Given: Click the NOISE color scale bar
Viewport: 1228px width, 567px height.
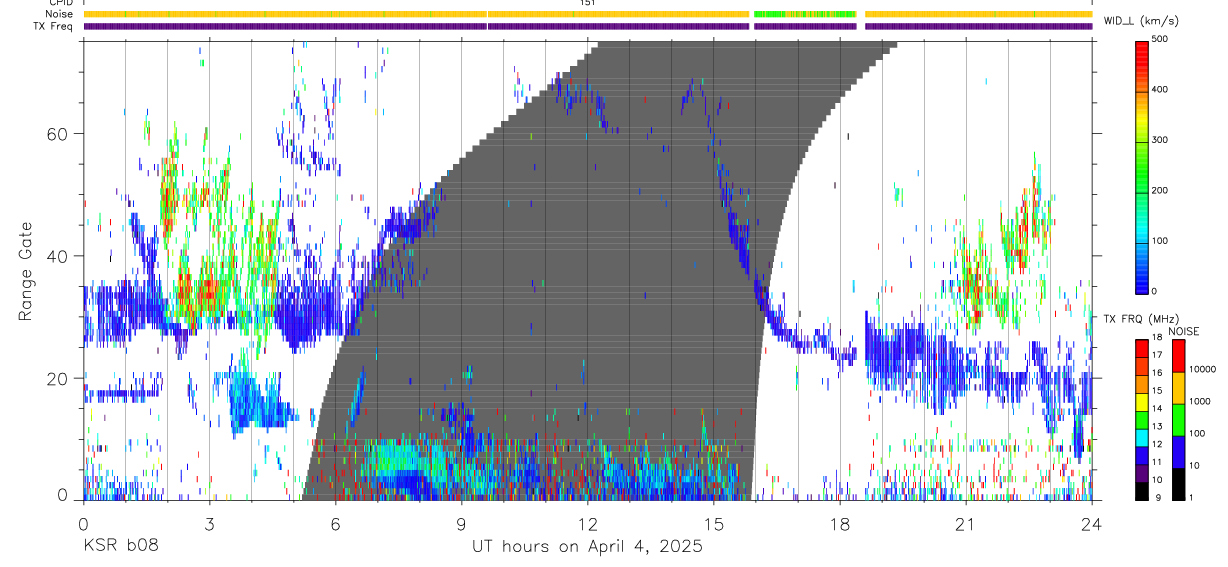Looking at the screenshot, I should pos(1179,420).
